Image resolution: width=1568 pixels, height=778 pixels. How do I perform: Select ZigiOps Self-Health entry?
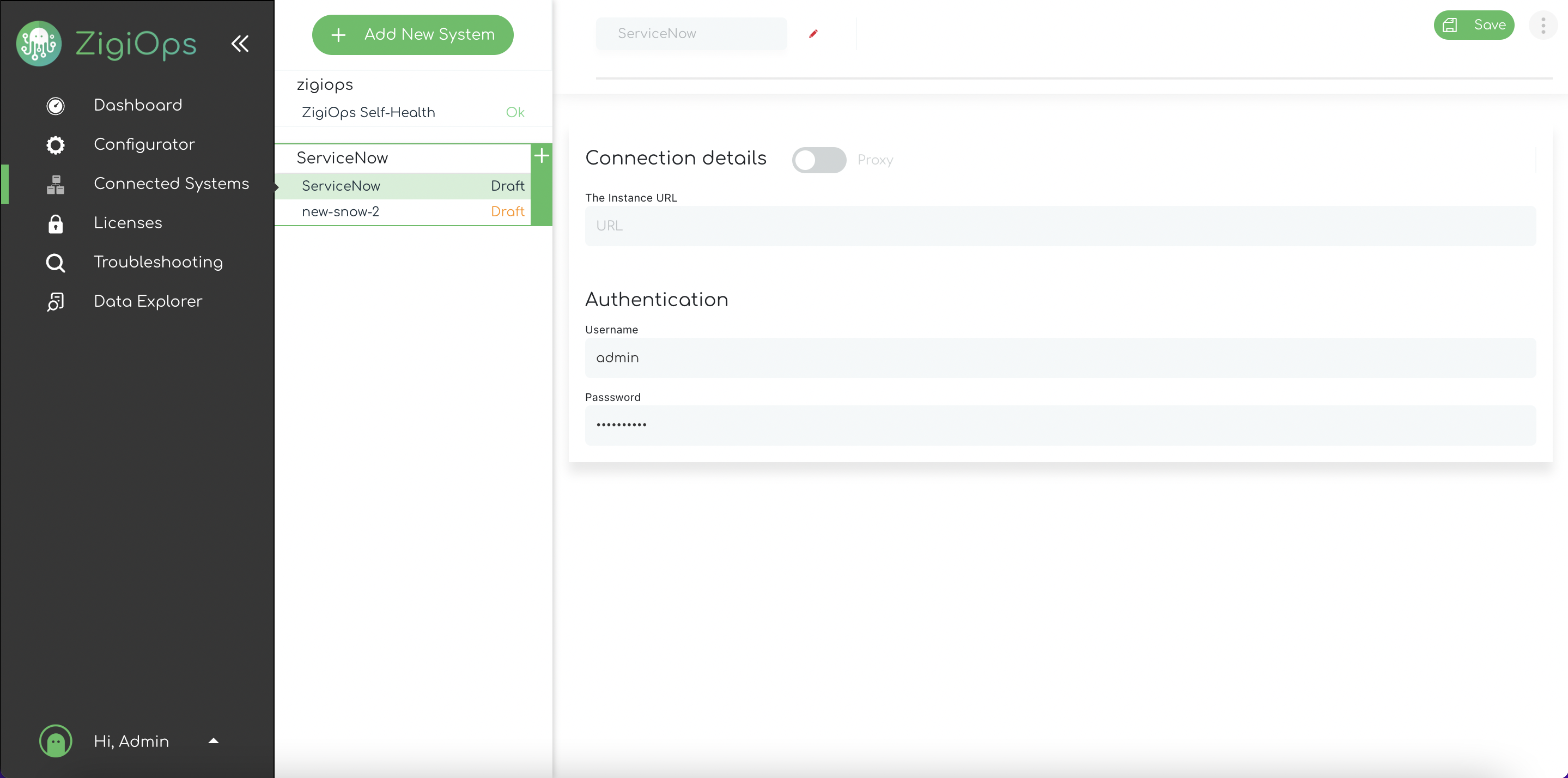pyautogui.click(x=368, y=112)
